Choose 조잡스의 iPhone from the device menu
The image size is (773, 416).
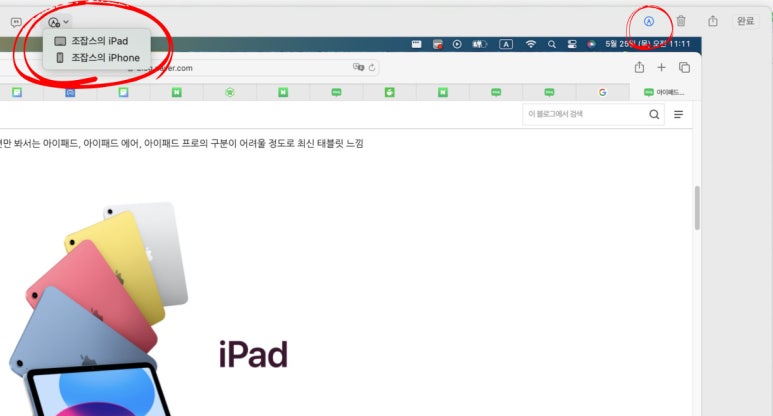click(x=97, y=58)
